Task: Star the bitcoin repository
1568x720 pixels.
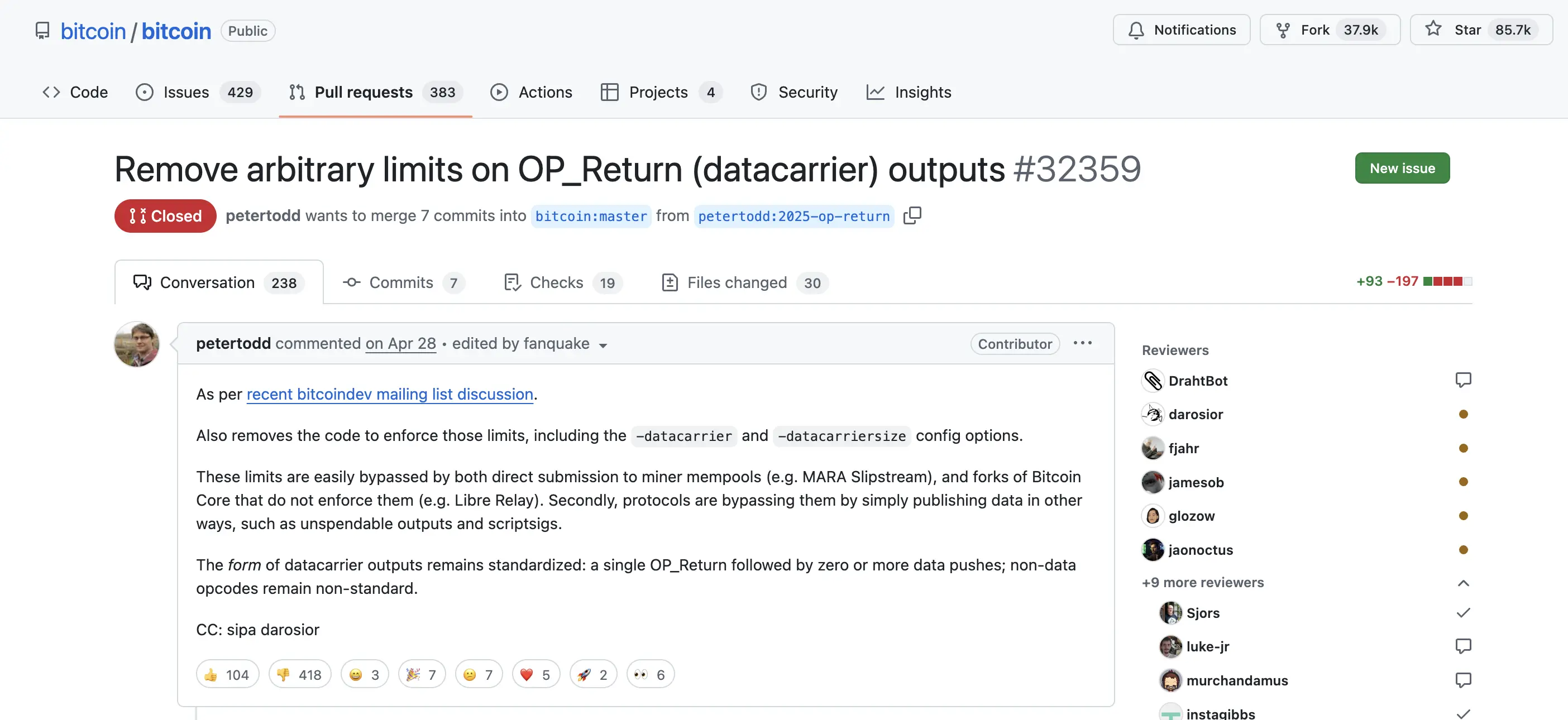Action: (x=1480, y=30)
